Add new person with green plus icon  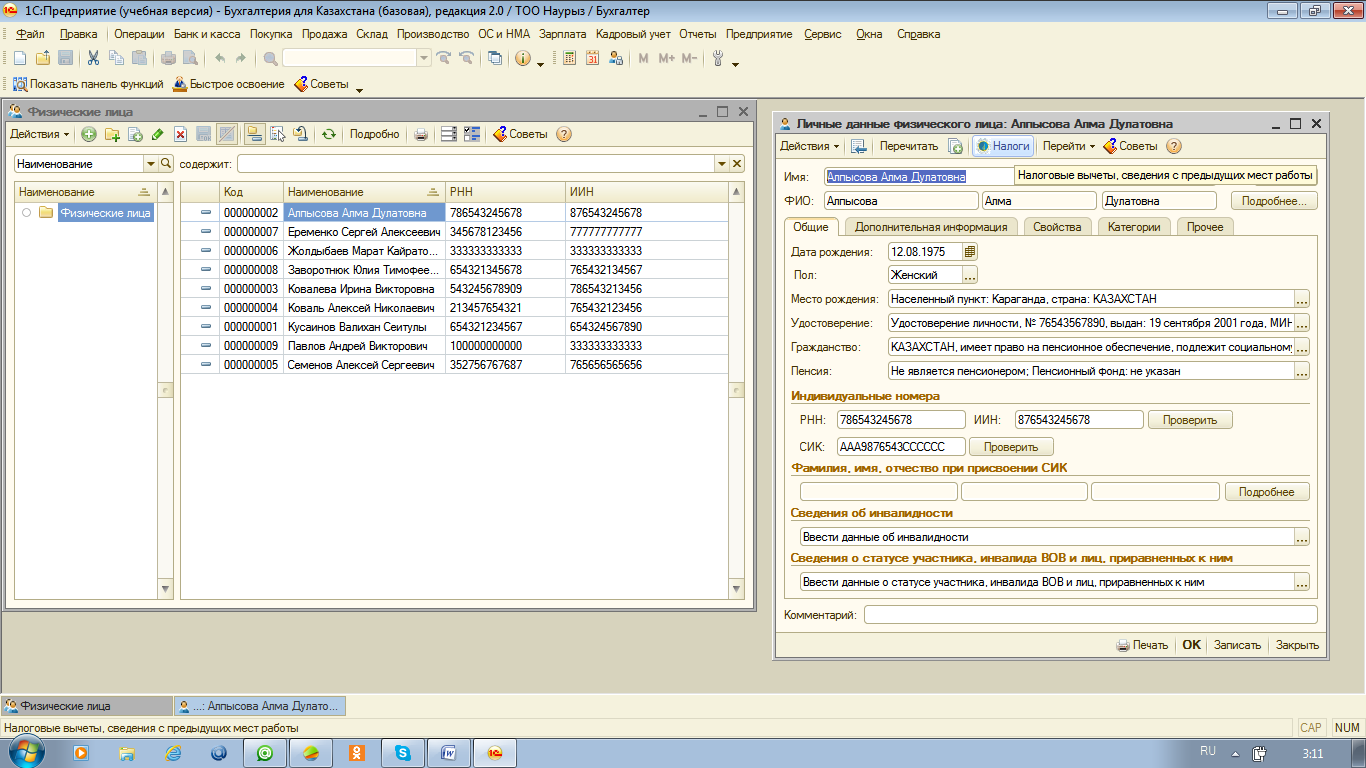coord(88,134)
